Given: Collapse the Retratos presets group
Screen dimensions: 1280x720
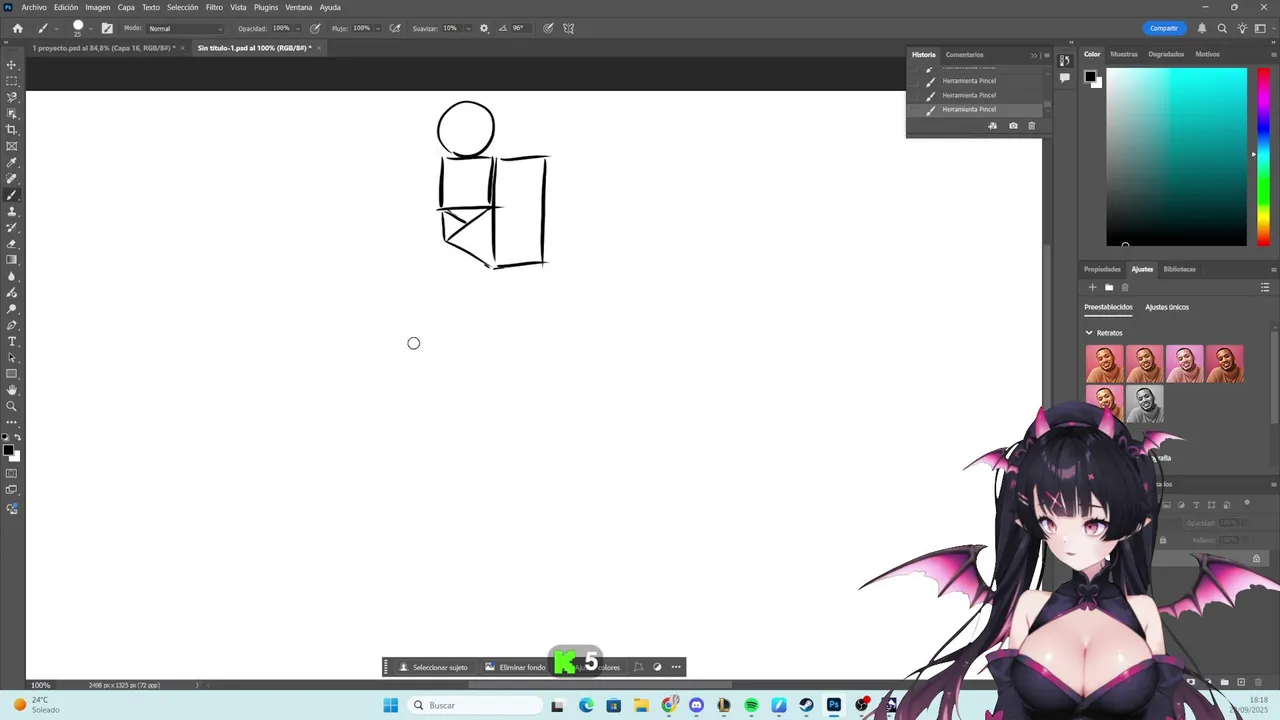Looking at the screenshot, I should 1089,333.
